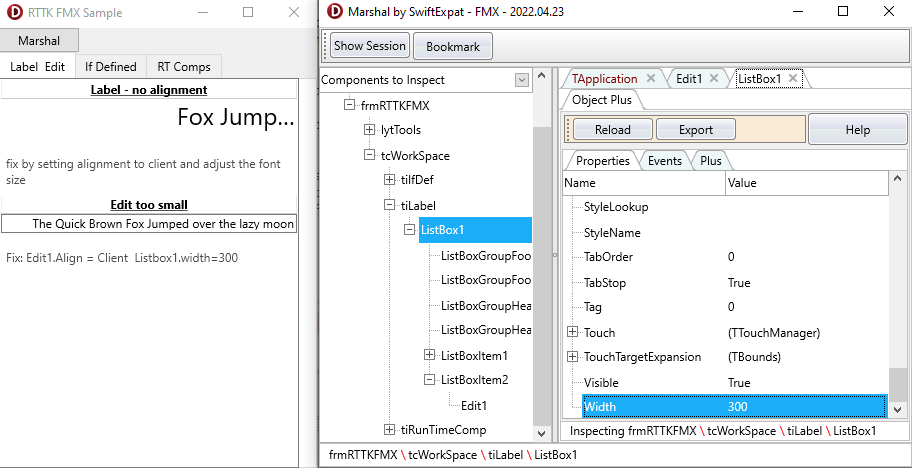Image resolution: width=912 pixels, height=468 pixels.
Task: Expand the tiIfDef tree node
Action: pos(390,180)
